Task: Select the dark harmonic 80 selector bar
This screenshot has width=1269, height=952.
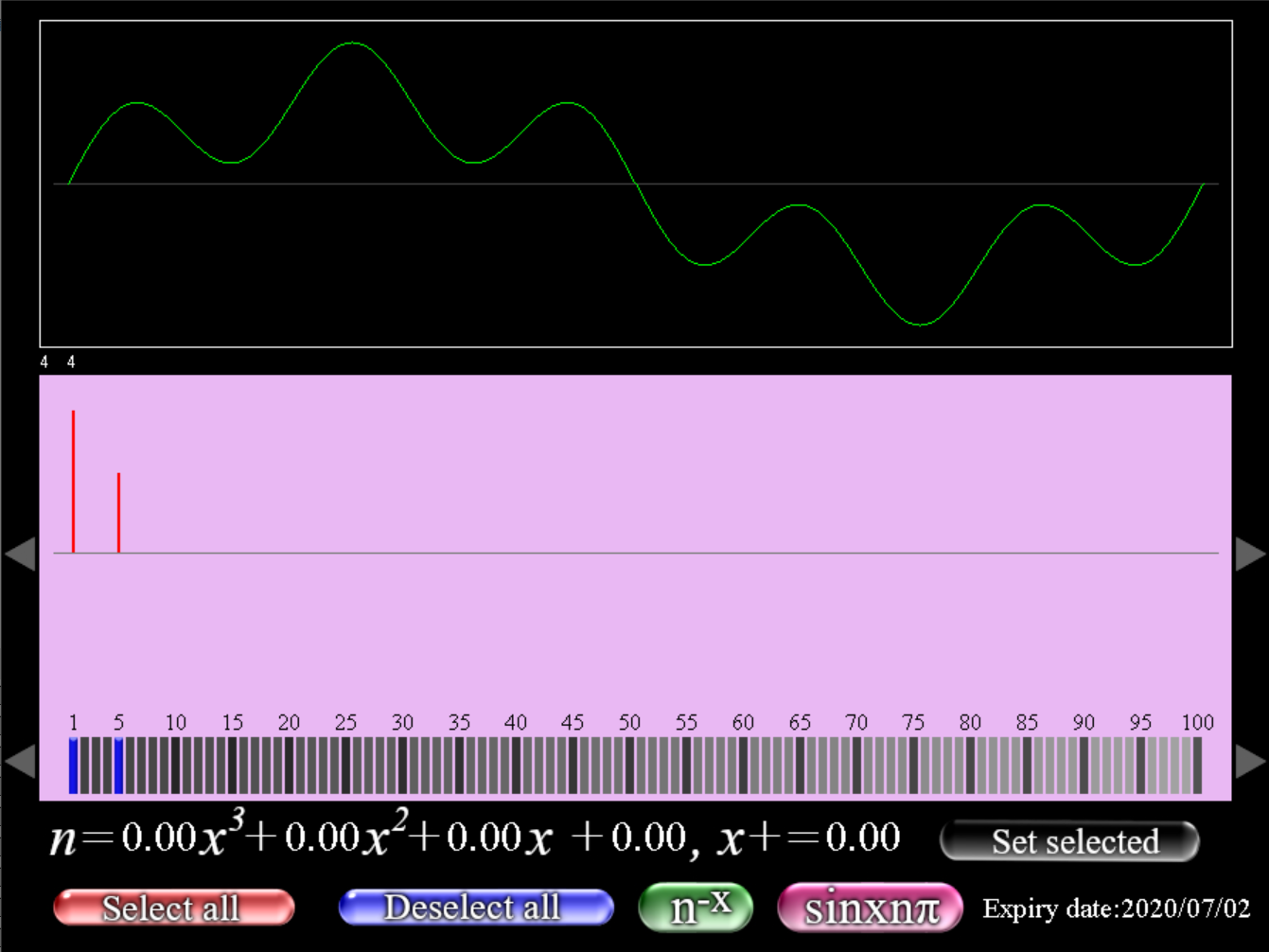Action: point(970,766)
